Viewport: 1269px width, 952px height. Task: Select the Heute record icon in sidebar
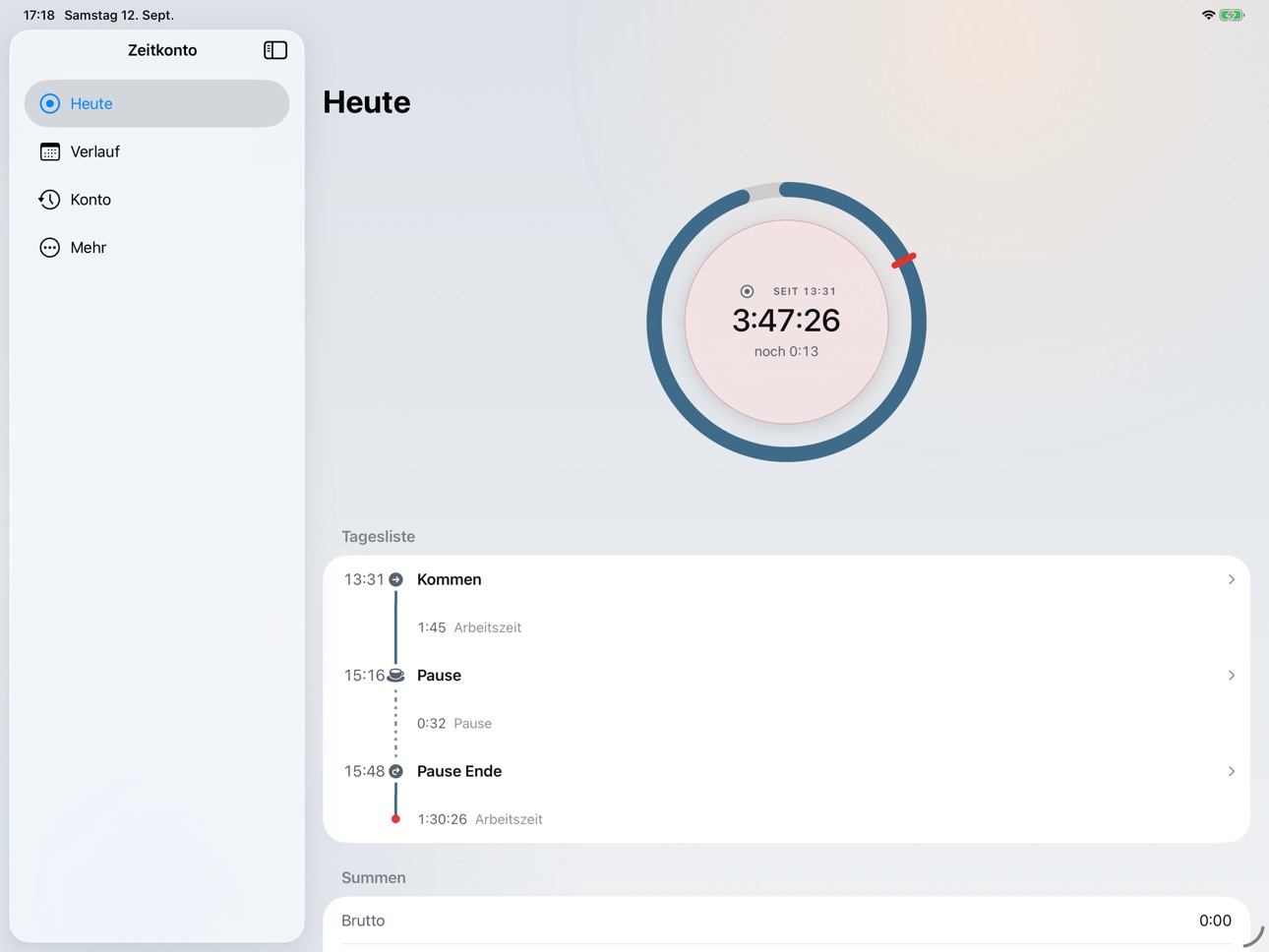pos(49,103)
